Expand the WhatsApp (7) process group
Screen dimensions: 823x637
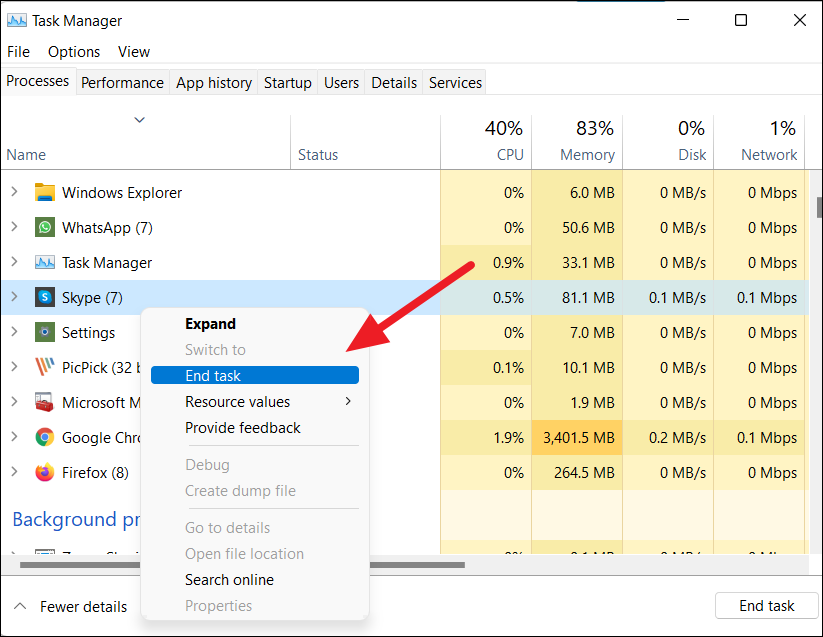pos(15,227)
